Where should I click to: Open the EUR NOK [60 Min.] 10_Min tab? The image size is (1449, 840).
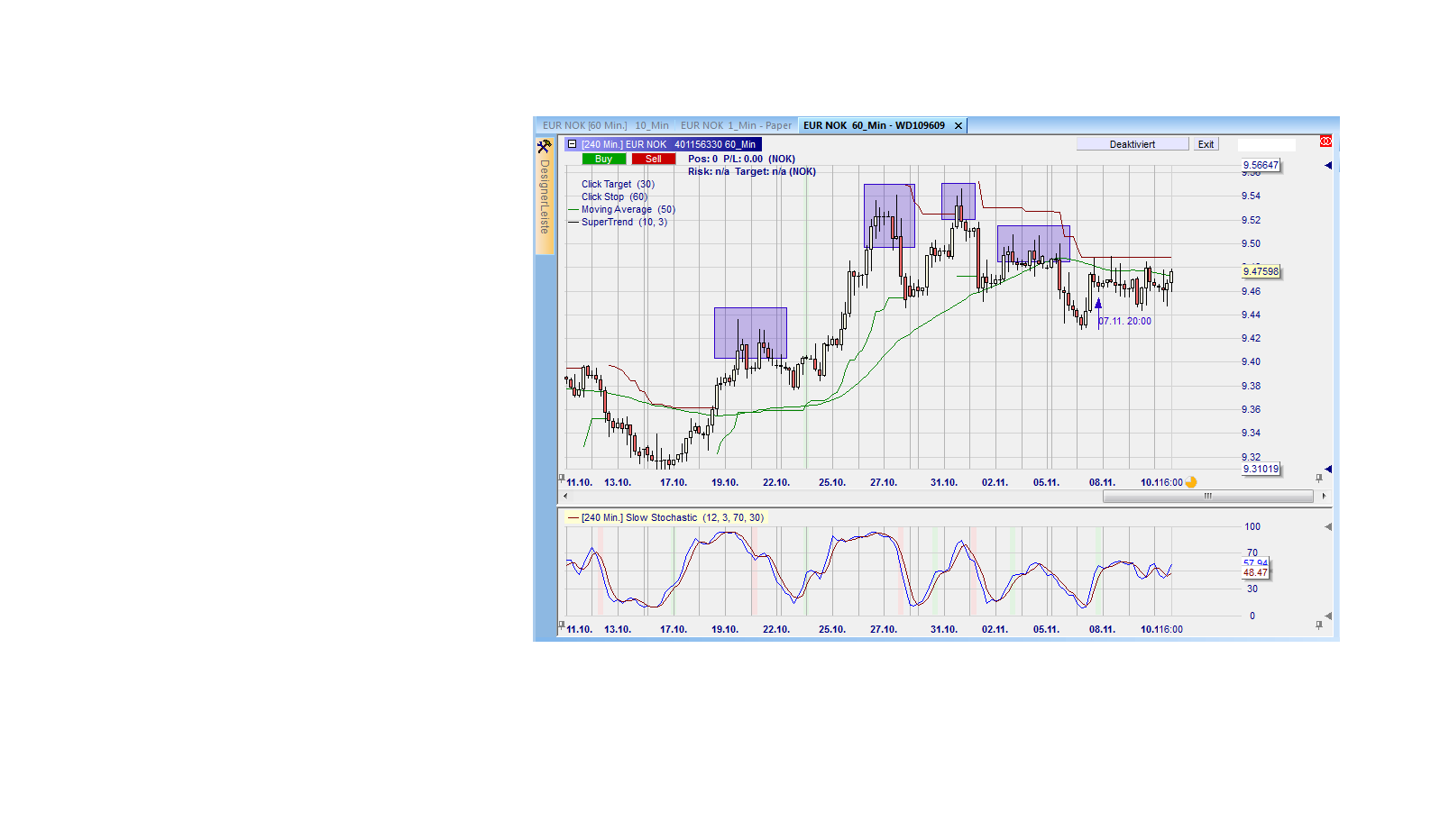point(606,125)
